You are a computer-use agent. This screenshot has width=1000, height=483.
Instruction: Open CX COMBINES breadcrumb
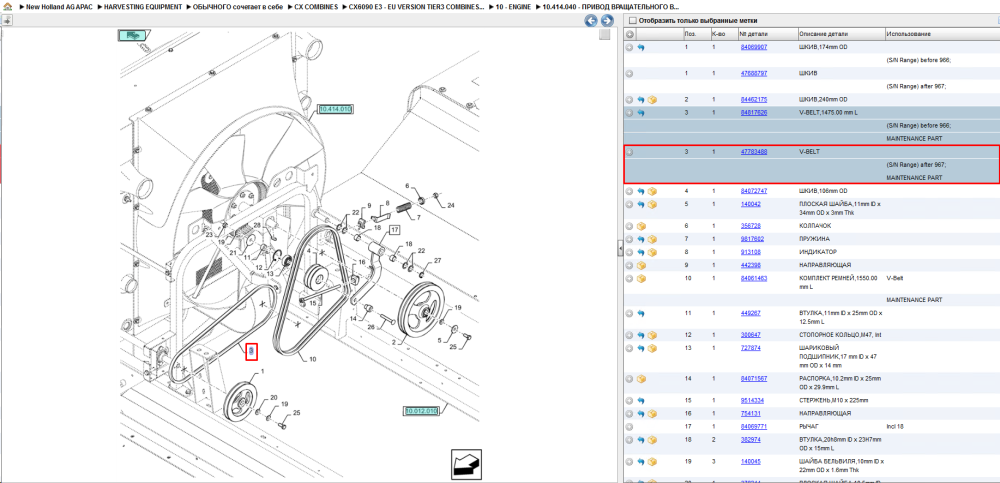click(x=316, y=6)
